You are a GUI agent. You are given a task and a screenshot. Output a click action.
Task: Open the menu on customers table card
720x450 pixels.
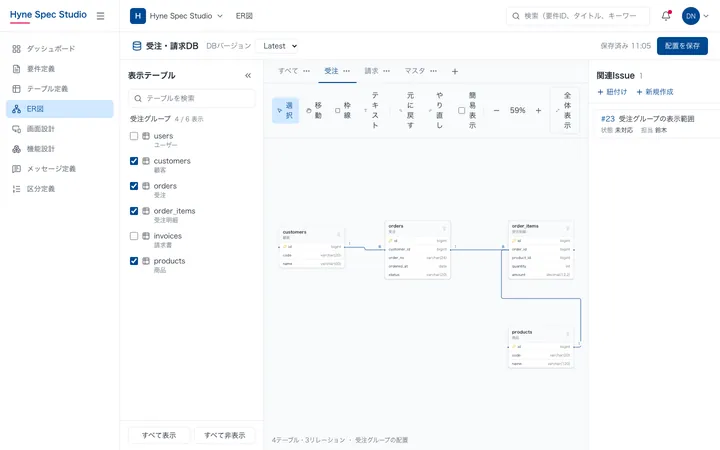pyautogui.click(x=338, y=234)
